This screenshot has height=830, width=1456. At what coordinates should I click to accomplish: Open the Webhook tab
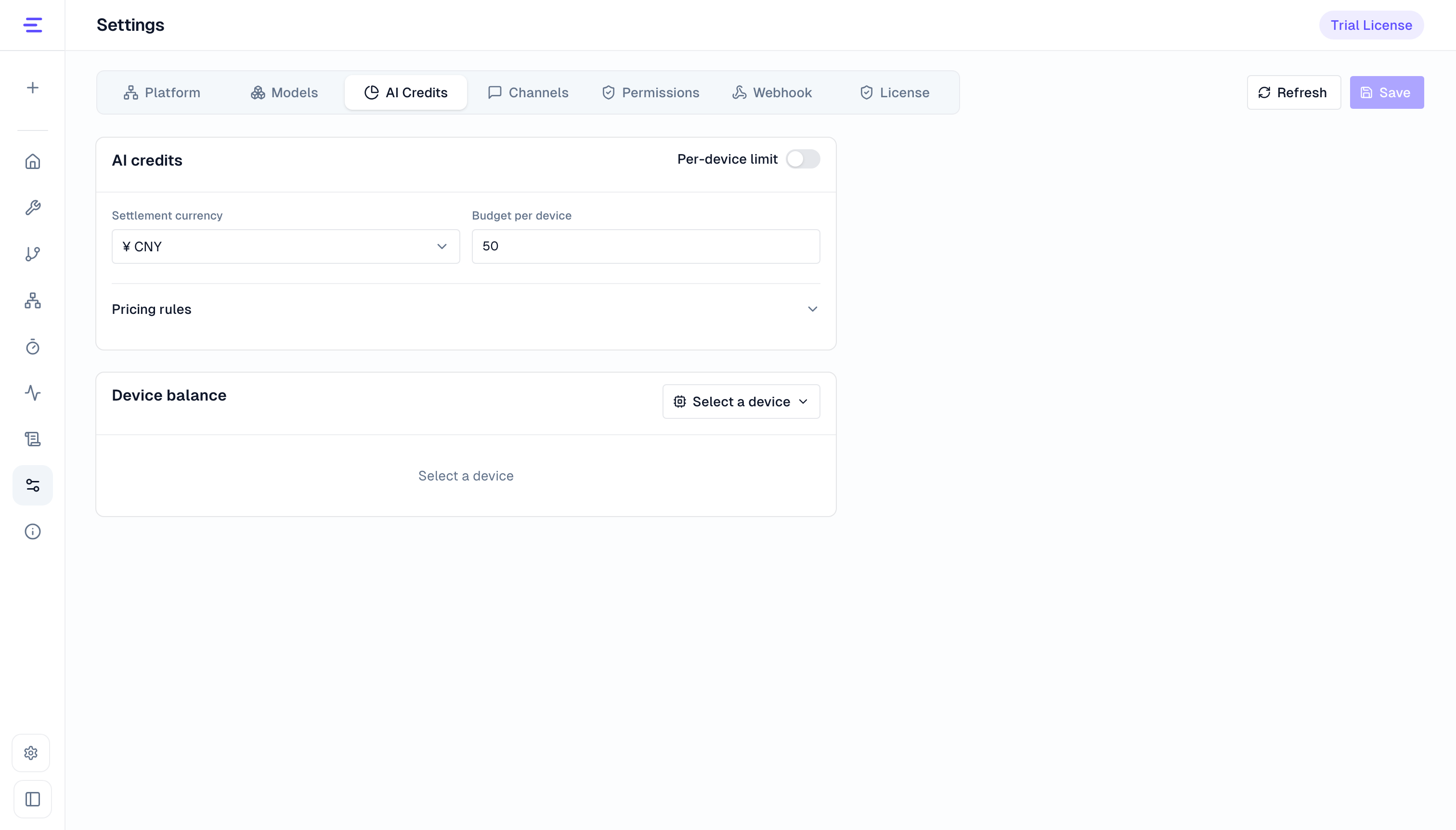pyautogui.click(x=772, y=92)
